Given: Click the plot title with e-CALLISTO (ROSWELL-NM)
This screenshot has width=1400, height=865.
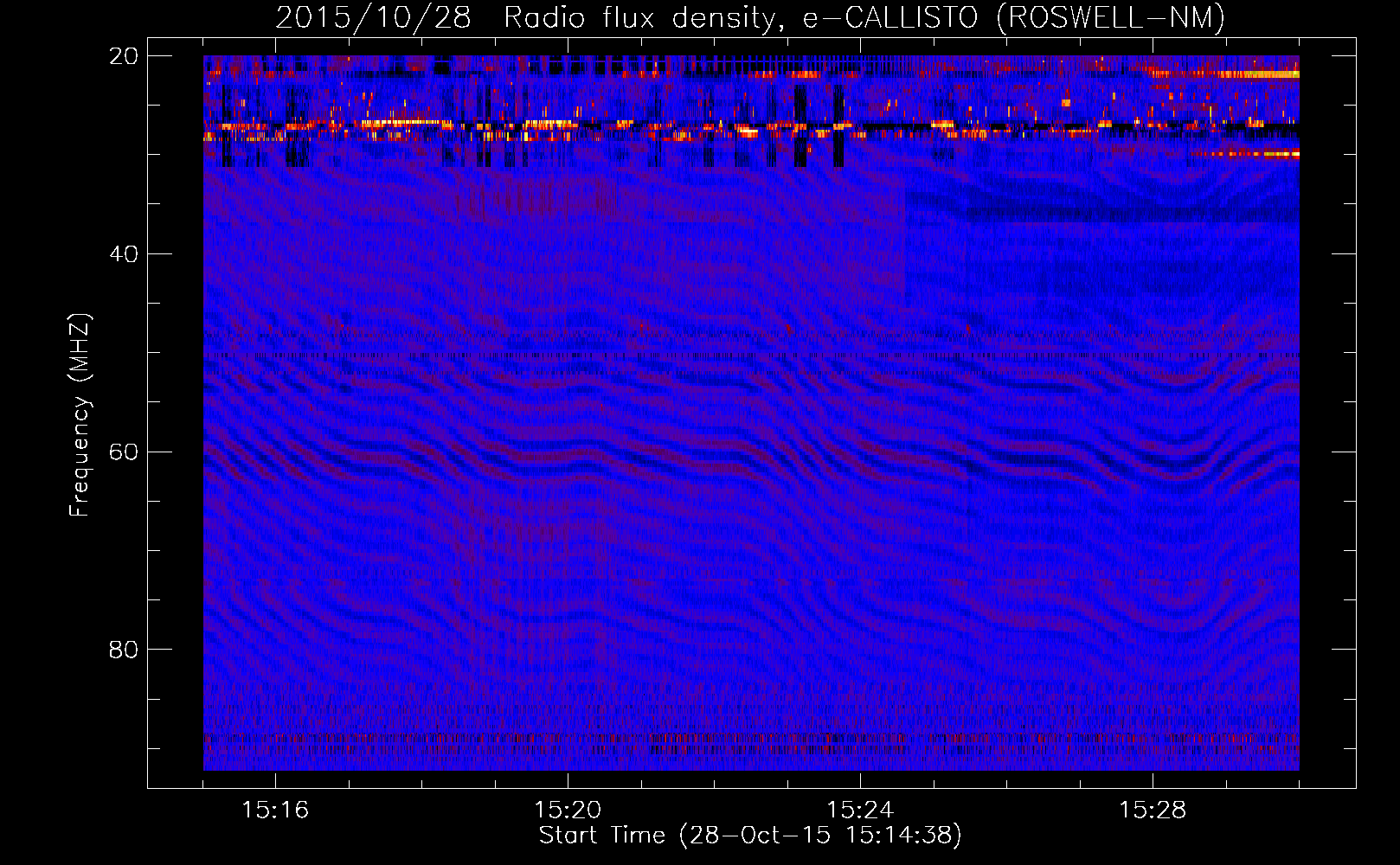Looking at the screenshot, I should pos(750,17).
